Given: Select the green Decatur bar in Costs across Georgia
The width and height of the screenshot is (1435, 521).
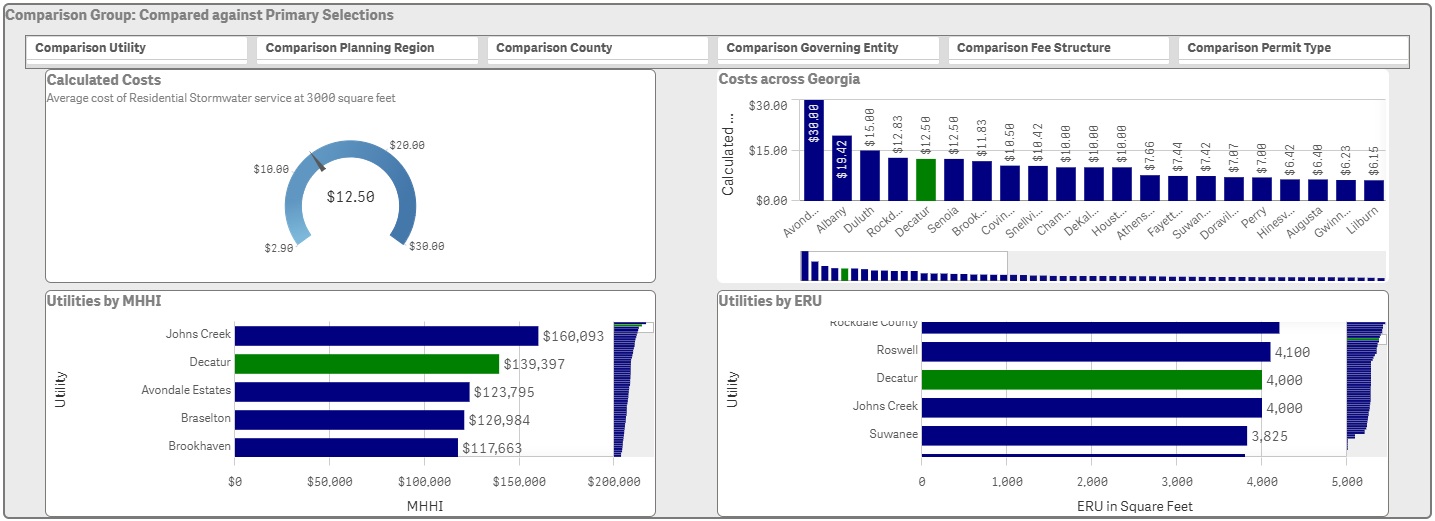Looking at the screenshot, I should pos(926,180).
